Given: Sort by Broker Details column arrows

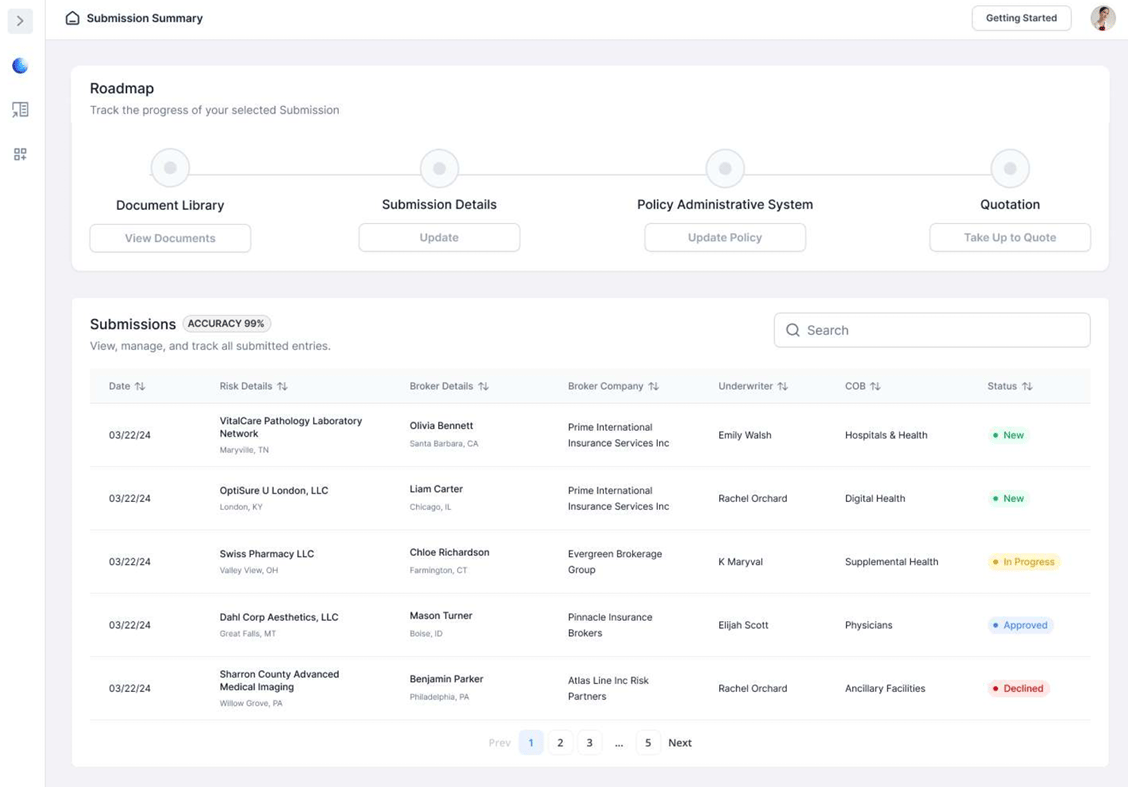Looking at the screenshot, I should tap(483, 386).
